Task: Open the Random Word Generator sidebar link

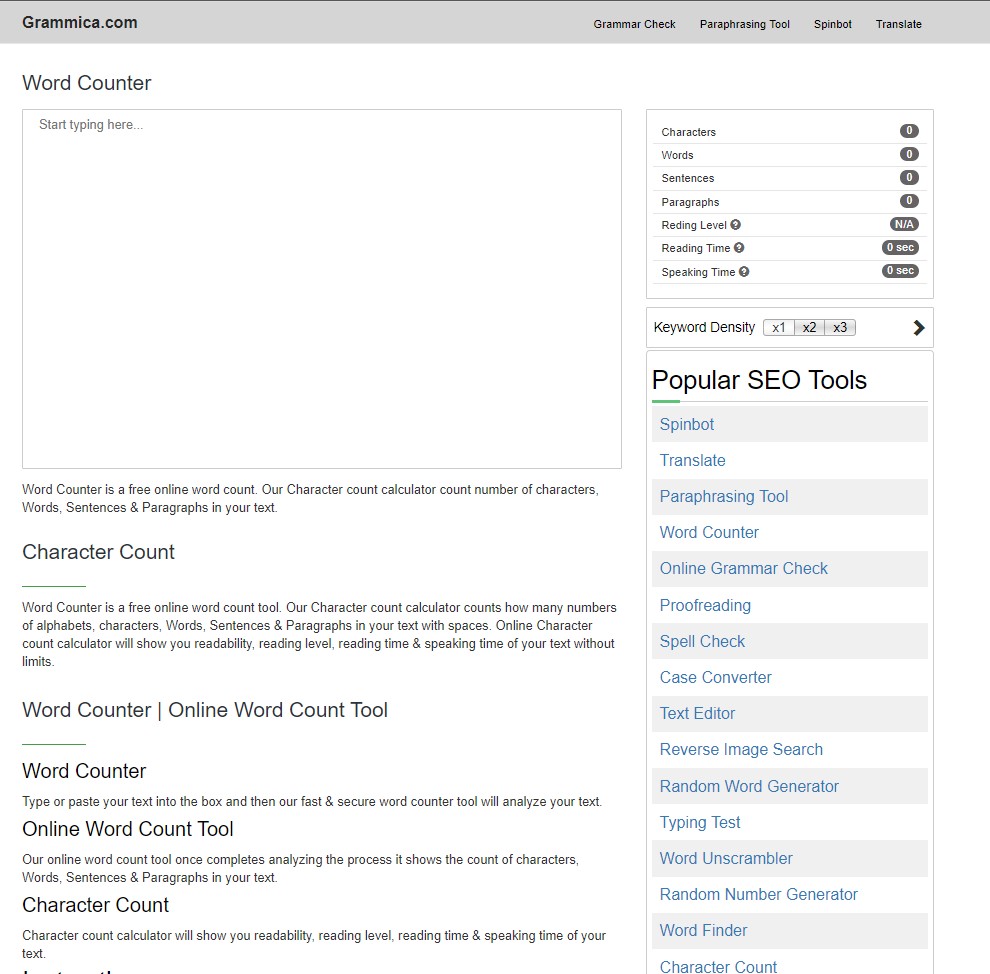Action: pos(749,786)
